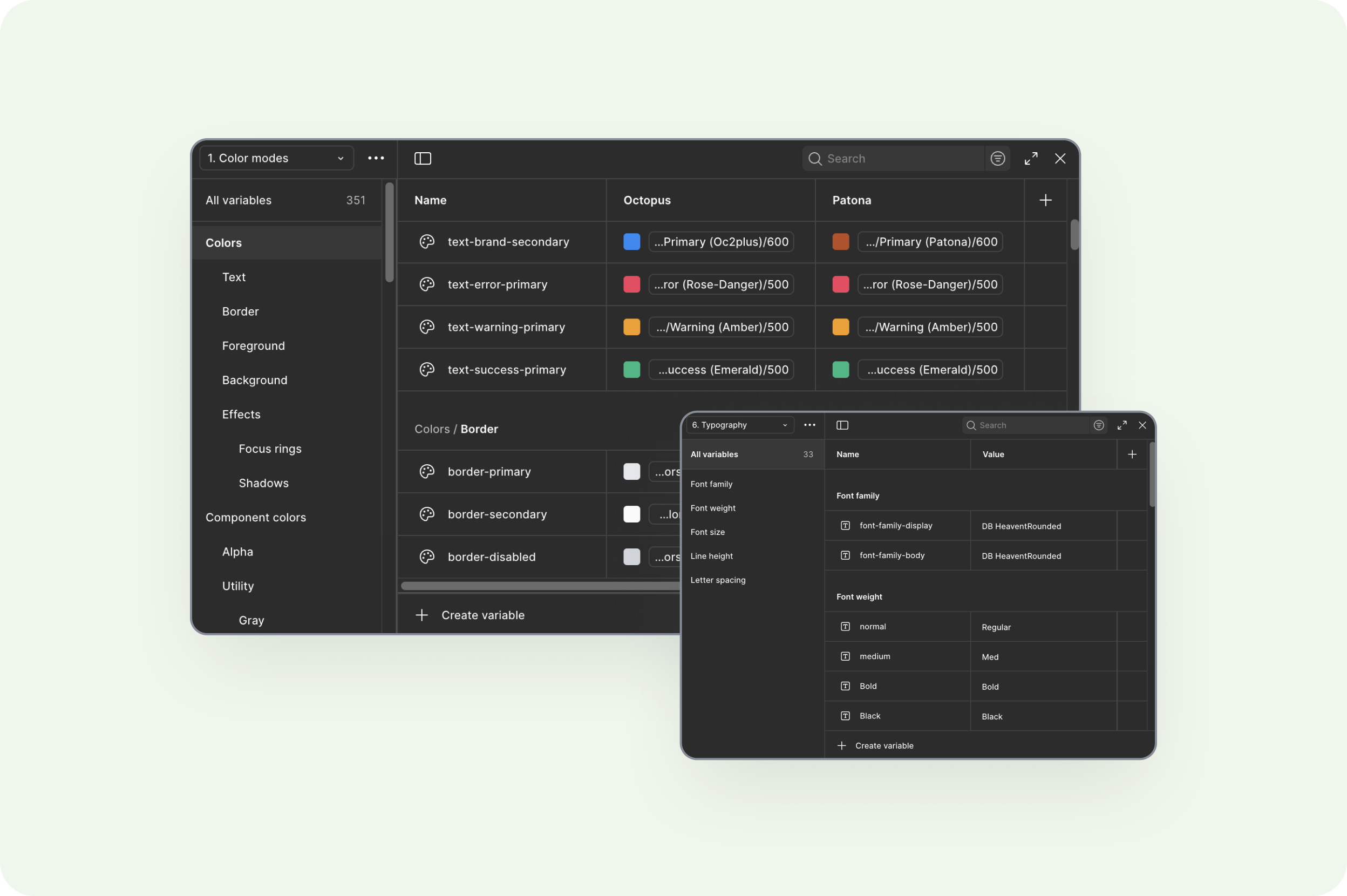The width and height of the screenshot is (1347, 896).
Task: Select Border group in Colors sidebar
Action: pos(241,311)
